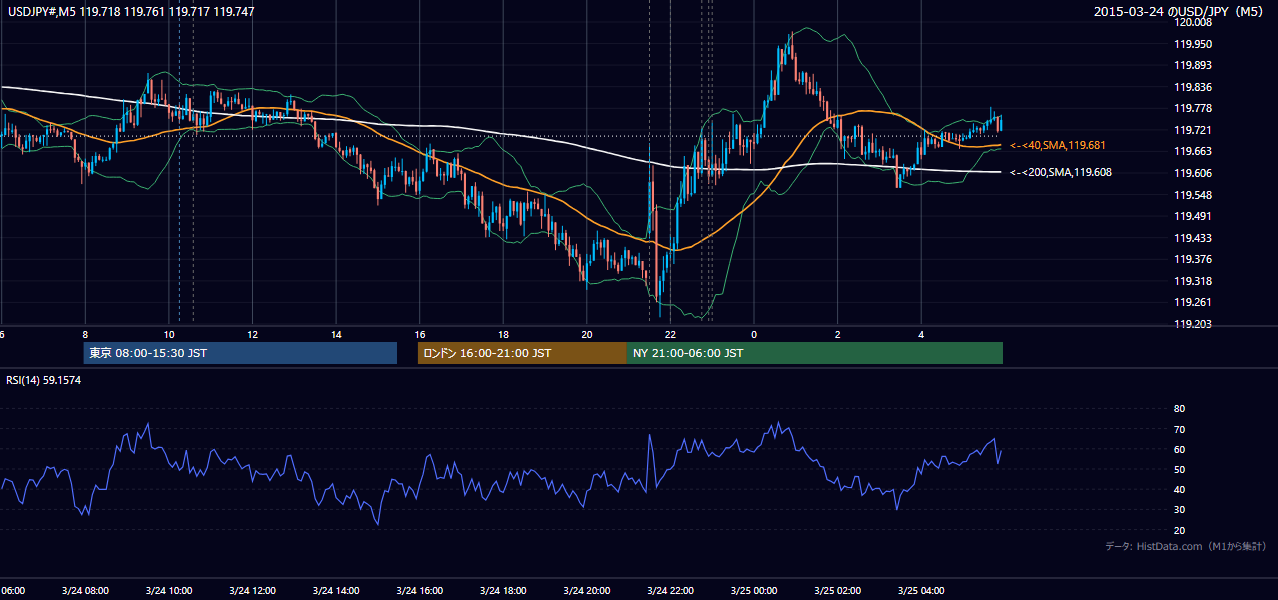The height and width of the screenshot is (600, 1278).
Task: Click the データ: HistData.com source credit
Action: (x=1186, y=546)
